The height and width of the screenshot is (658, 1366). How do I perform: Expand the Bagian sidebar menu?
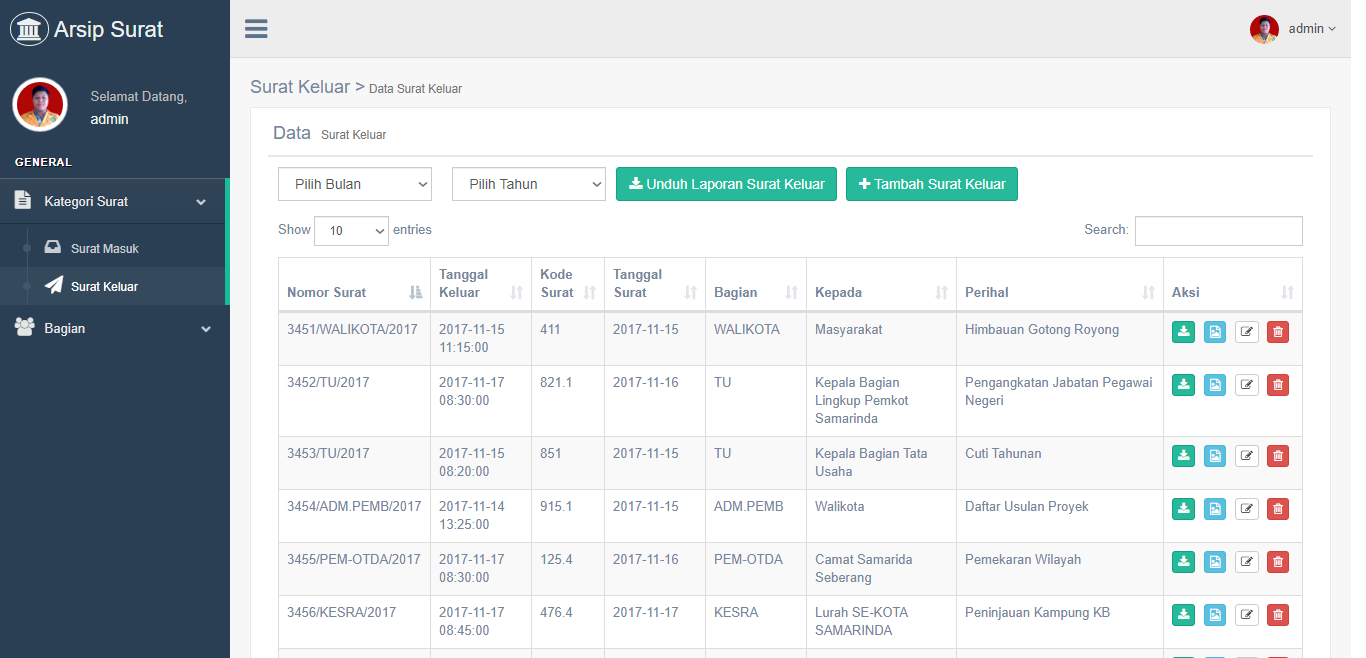(114, 328)
